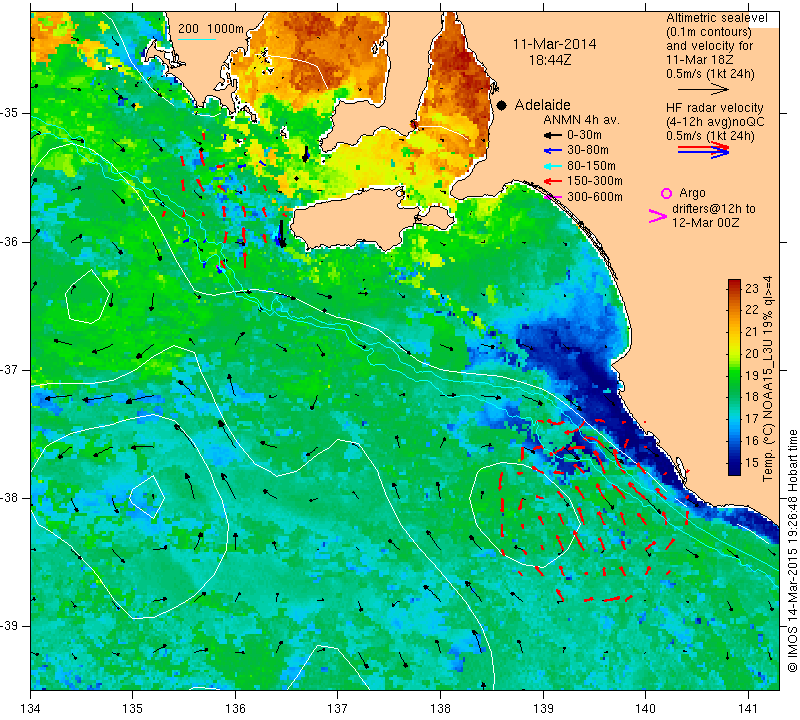800x720 pixels.
Task: Click the latitude -39 axis label
Action: [x=9, y=626]
